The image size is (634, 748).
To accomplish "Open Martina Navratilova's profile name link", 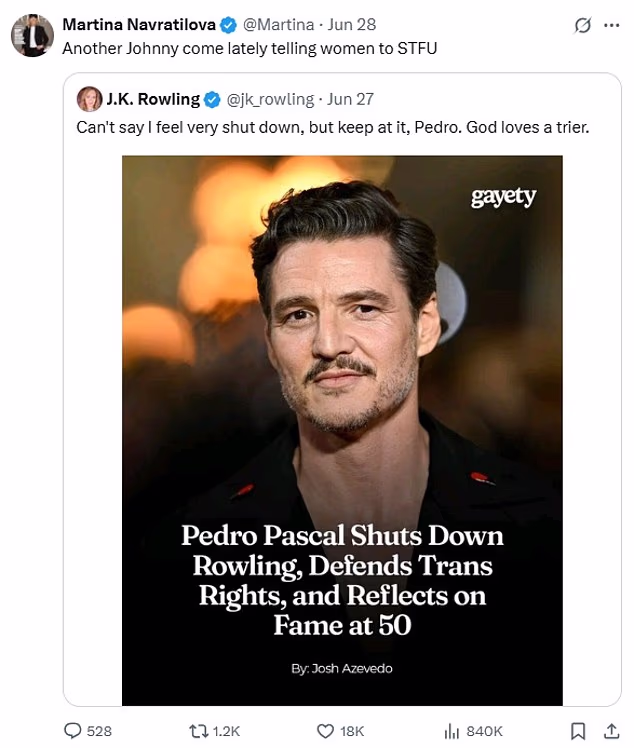I will [140, 24].
